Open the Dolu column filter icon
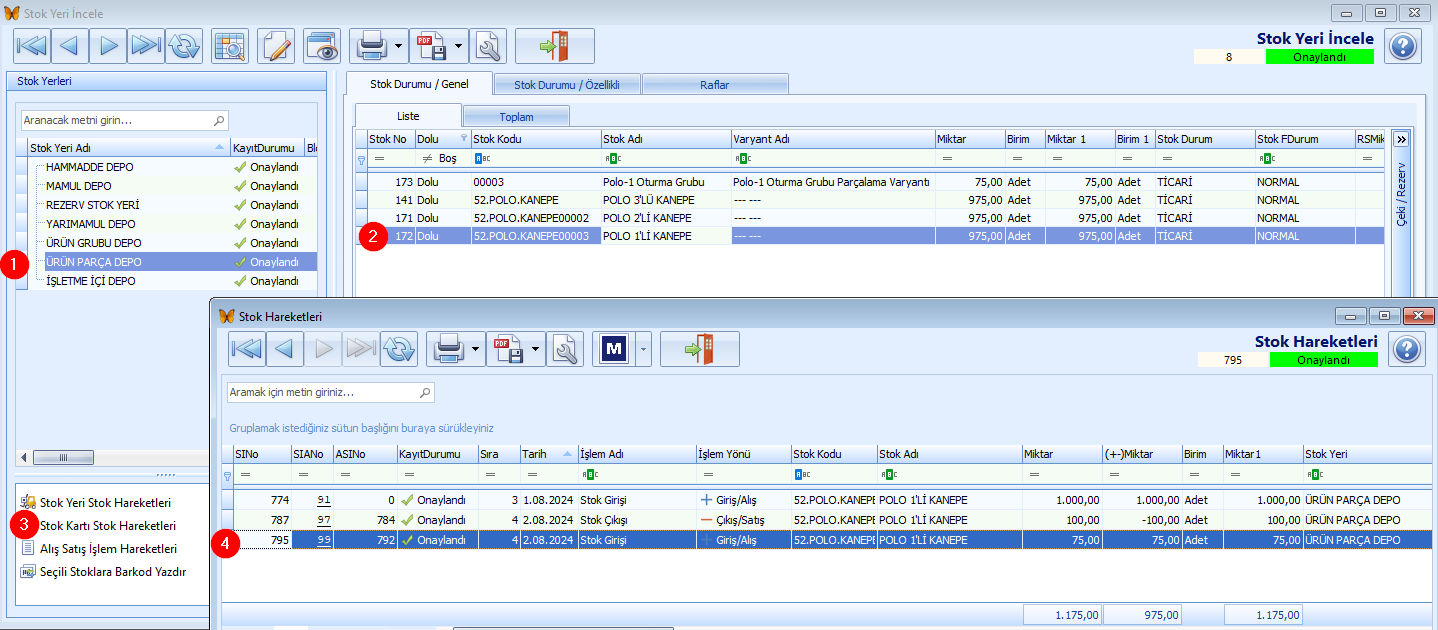The width and height of the screenshot is (1438, 630). pos(462,139)
